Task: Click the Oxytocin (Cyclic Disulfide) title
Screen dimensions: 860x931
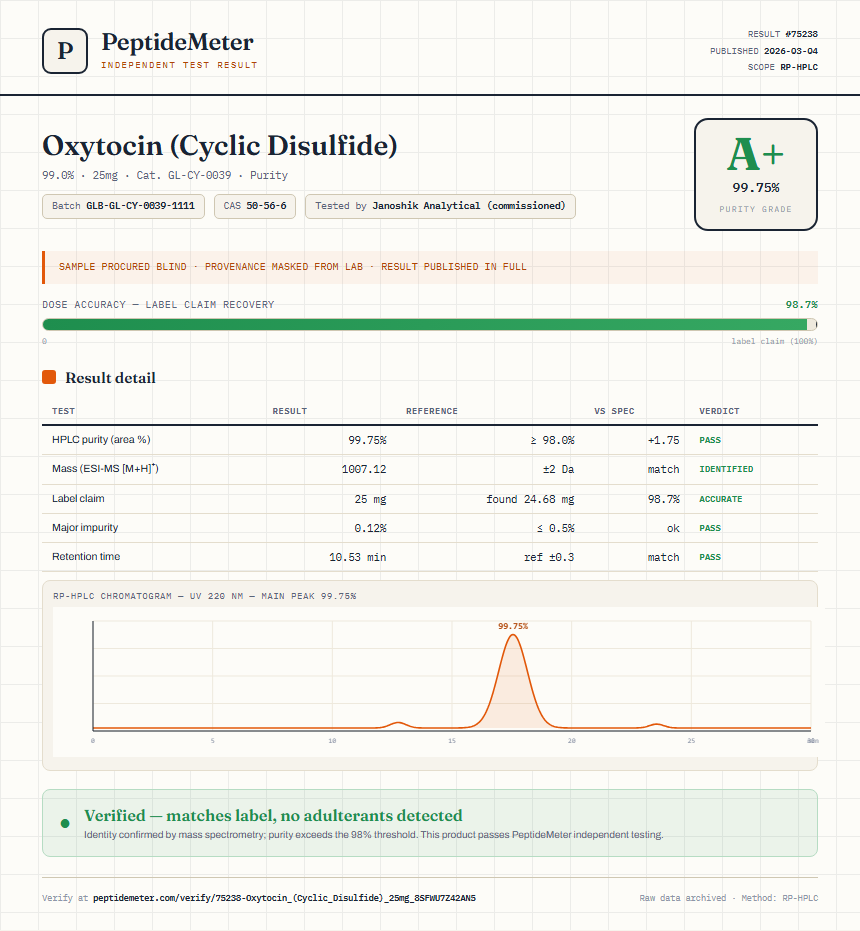Action: point(220,146)
